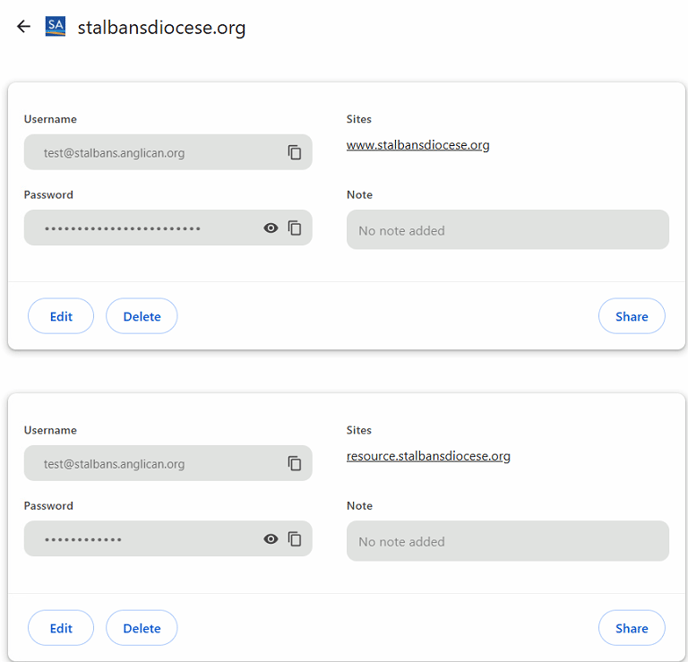Share the resource.stalbansdiocese.org credential
Screen dimensions: 688x662
(631, 628)
